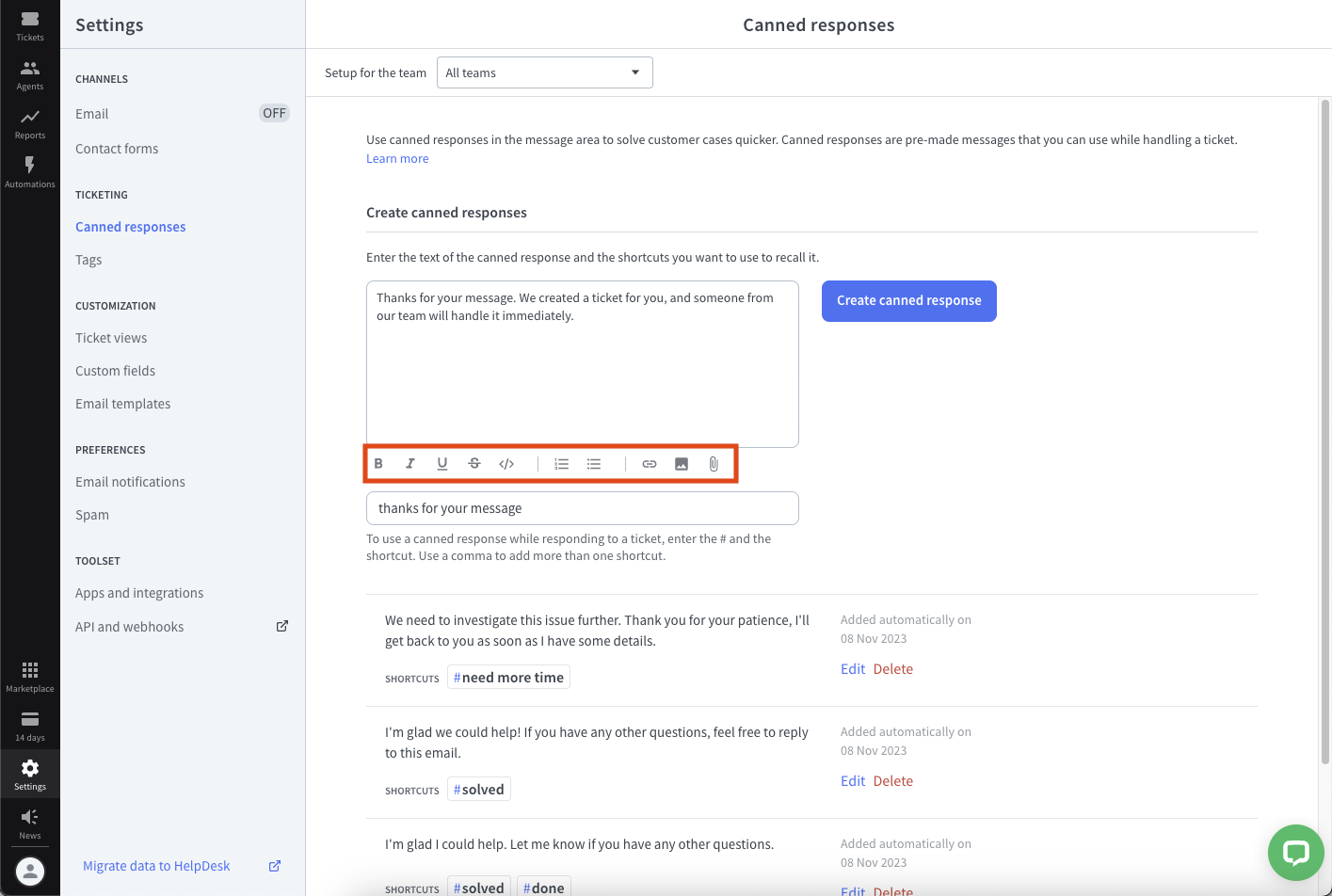
Task: Insert a bulleted list
Action: (594, 463)
